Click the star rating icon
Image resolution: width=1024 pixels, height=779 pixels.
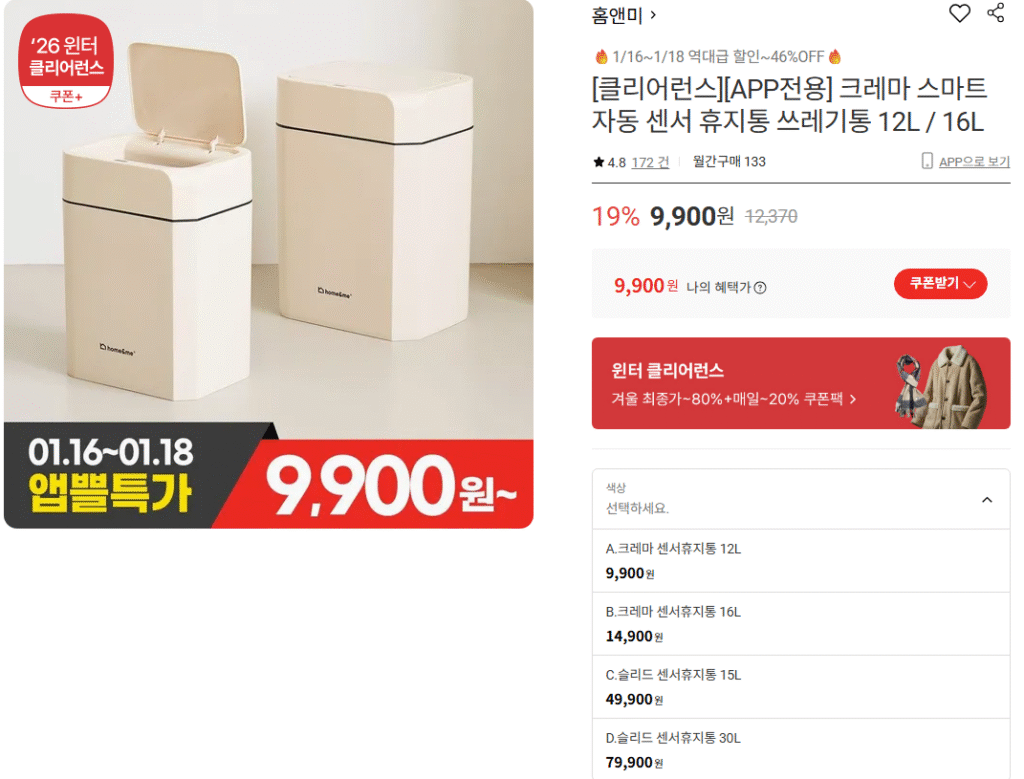[x=598, y=162]
